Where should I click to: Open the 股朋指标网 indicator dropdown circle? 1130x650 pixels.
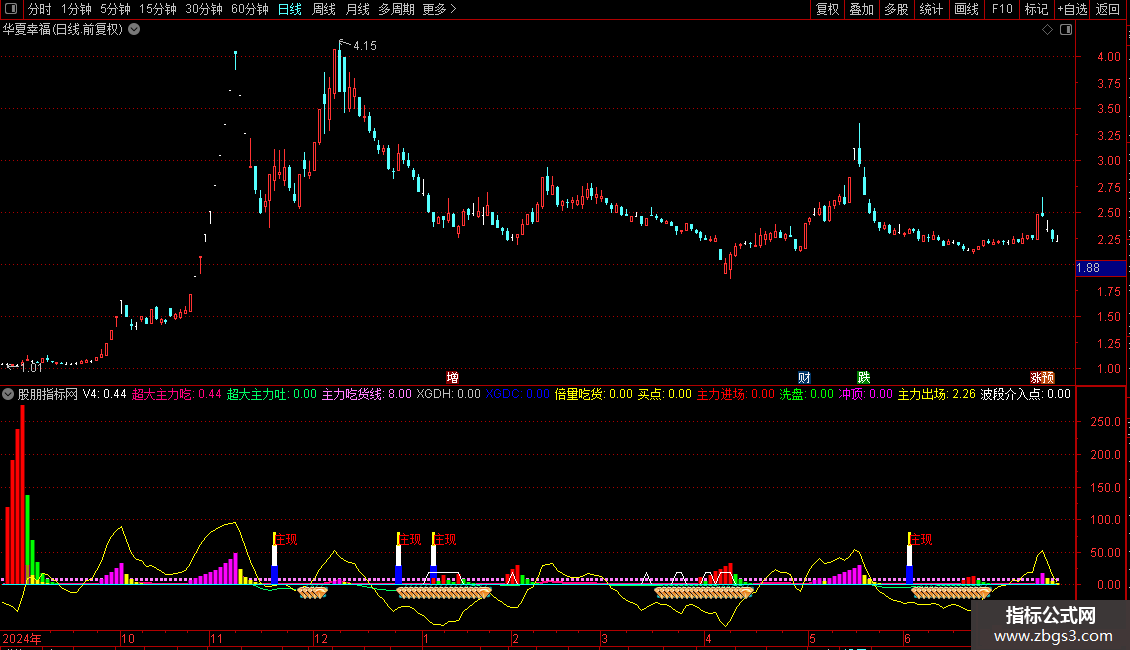click(x=8, y=394)
